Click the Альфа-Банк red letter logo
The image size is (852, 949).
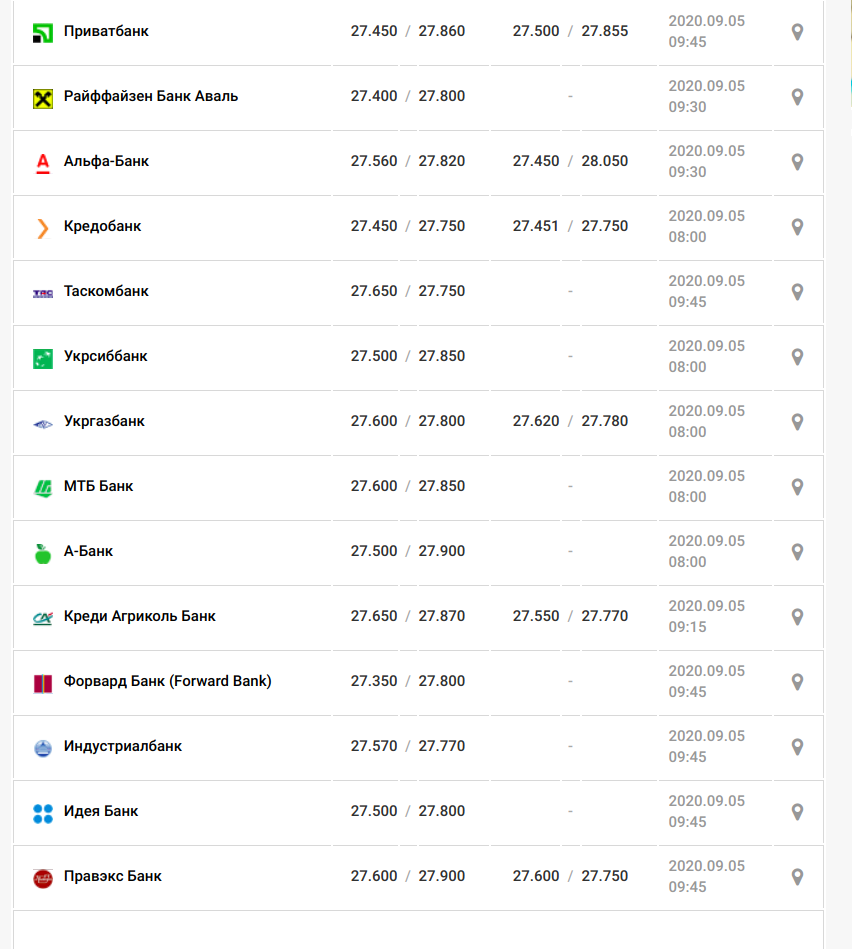(42, 163)
